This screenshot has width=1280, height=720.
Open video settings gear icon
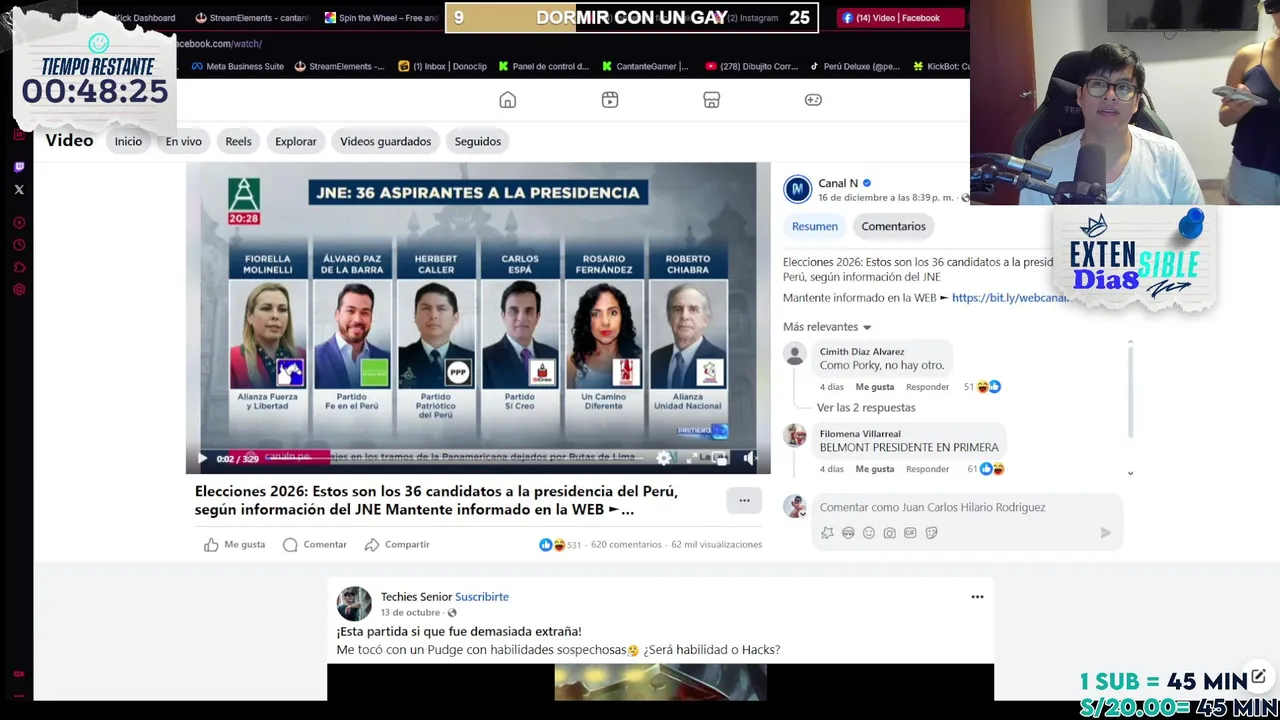(x=663, y=458)
